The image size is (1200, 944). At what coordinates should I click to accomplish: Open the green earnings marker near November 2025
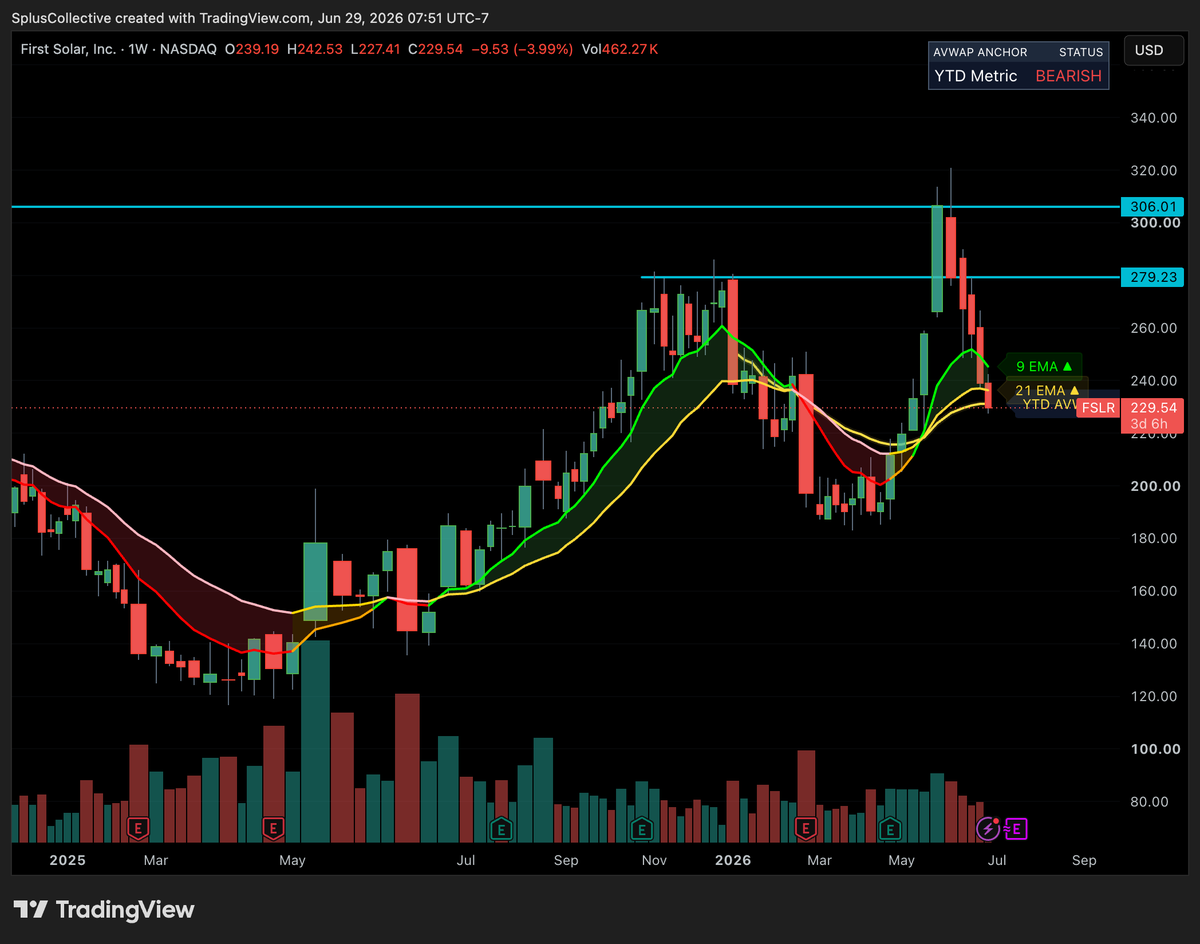pyautogui.click(x=640, y=828)
